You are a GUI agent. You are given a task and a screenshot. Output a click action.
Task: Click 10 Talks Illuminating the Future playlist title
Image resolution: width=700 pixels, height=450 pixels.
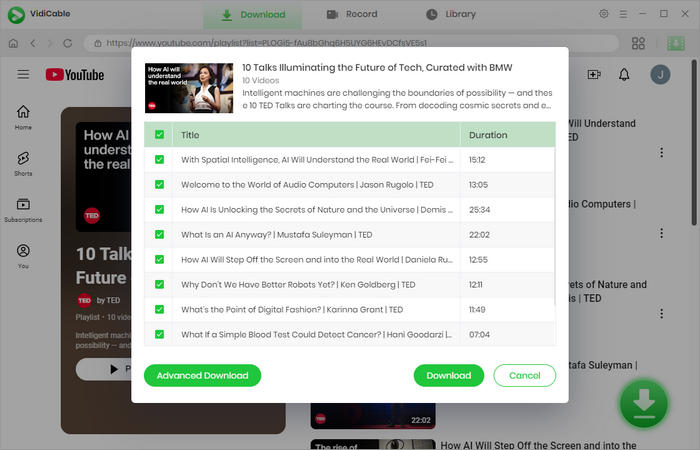pyautogui.click(x=377, y=67)
